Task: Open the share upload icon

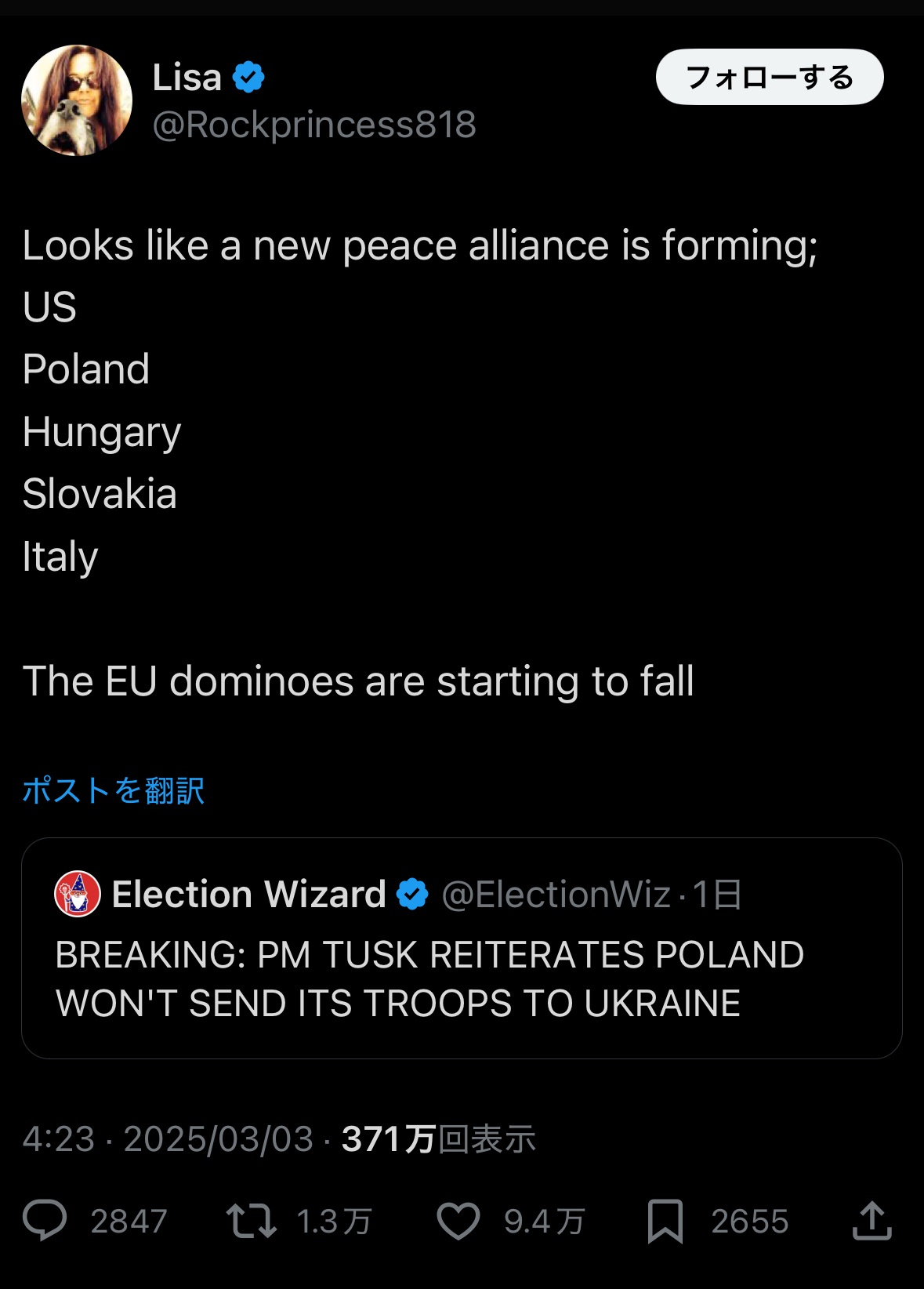Action: coord(871,1221)
